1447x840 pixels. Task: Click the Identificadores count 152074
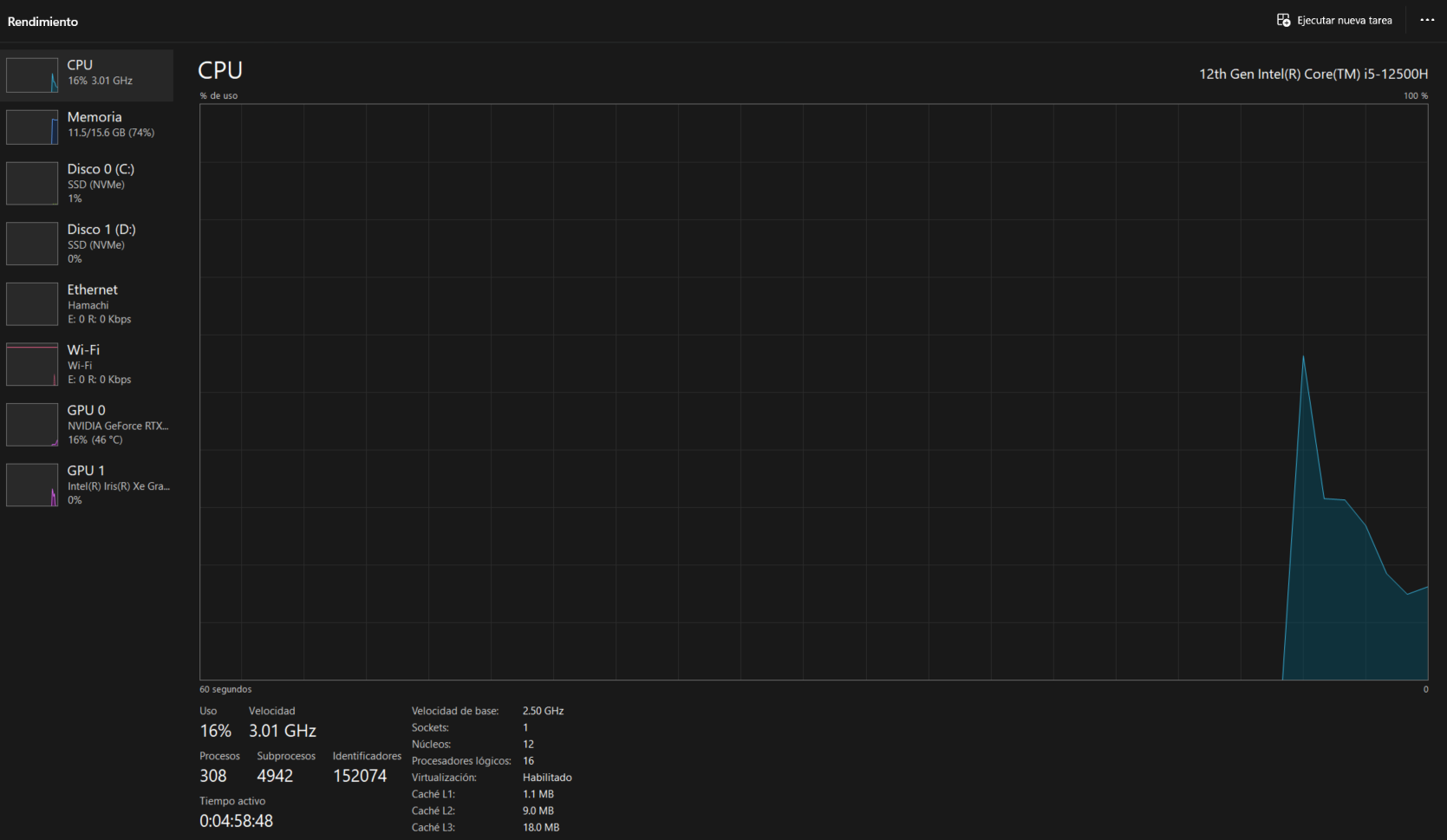point(360,776)
